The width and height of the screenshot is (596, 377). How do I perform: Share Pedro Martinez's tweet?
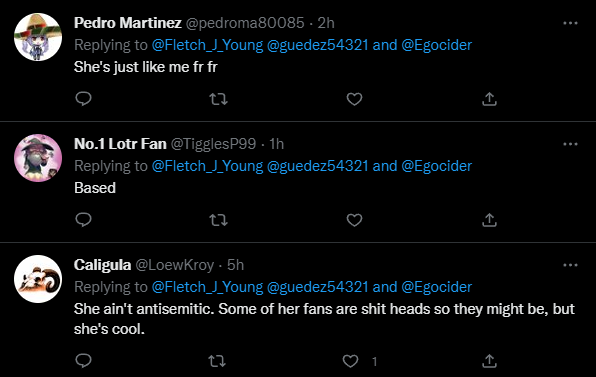coord(490,99)
